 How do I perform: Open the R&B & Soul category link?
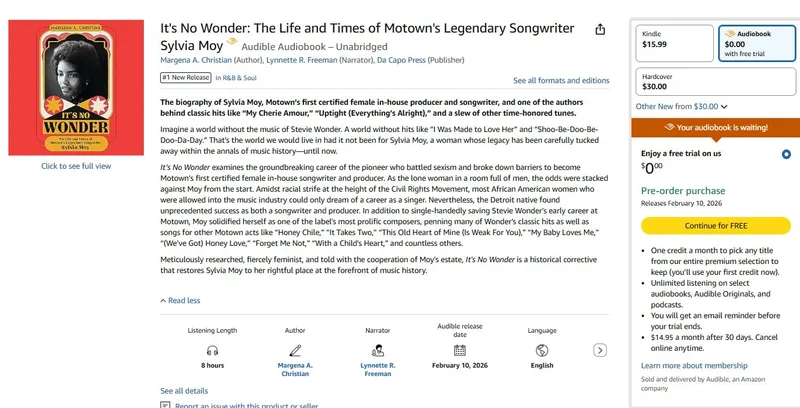coord(239,78)
